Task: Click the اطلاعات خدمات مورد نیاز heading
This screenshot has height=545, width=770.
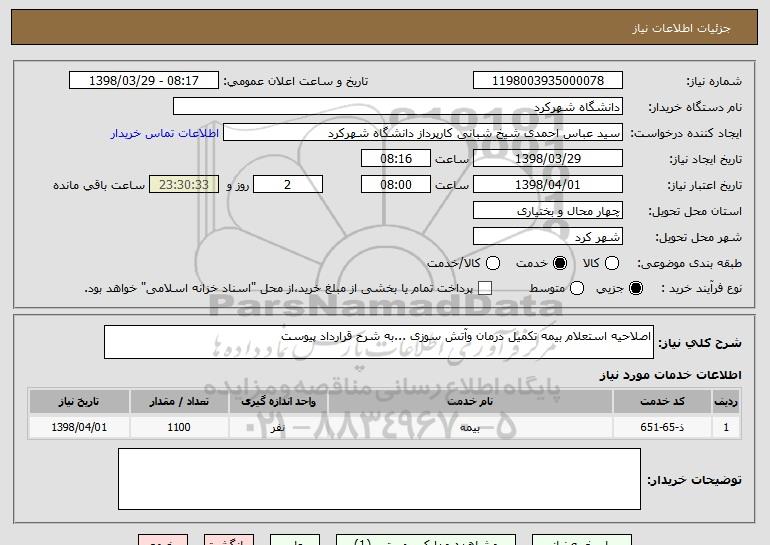Action: pos(670,375)
